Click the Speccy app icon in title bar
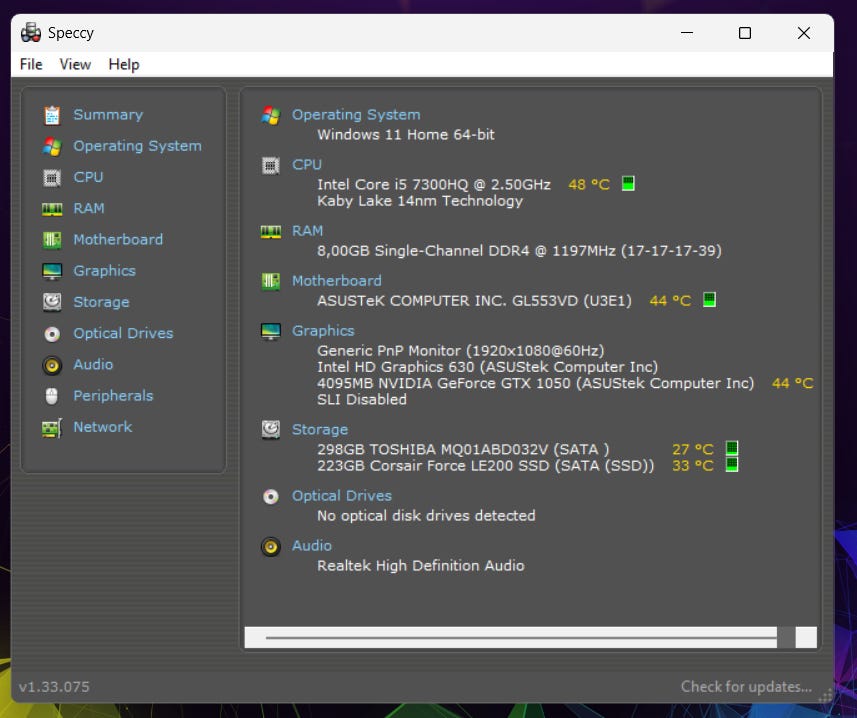The image size is (857, 718). (31, 33)
